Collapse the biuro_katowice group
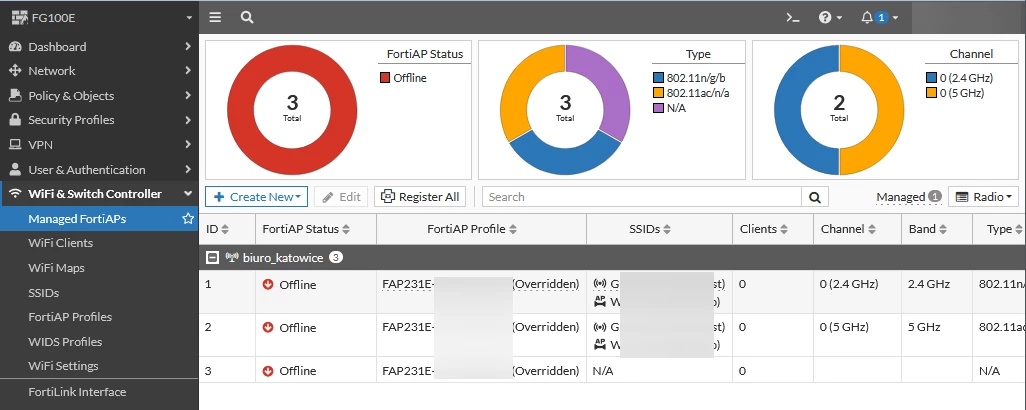This screenshot has height=410, width=1026. point(212,258)
